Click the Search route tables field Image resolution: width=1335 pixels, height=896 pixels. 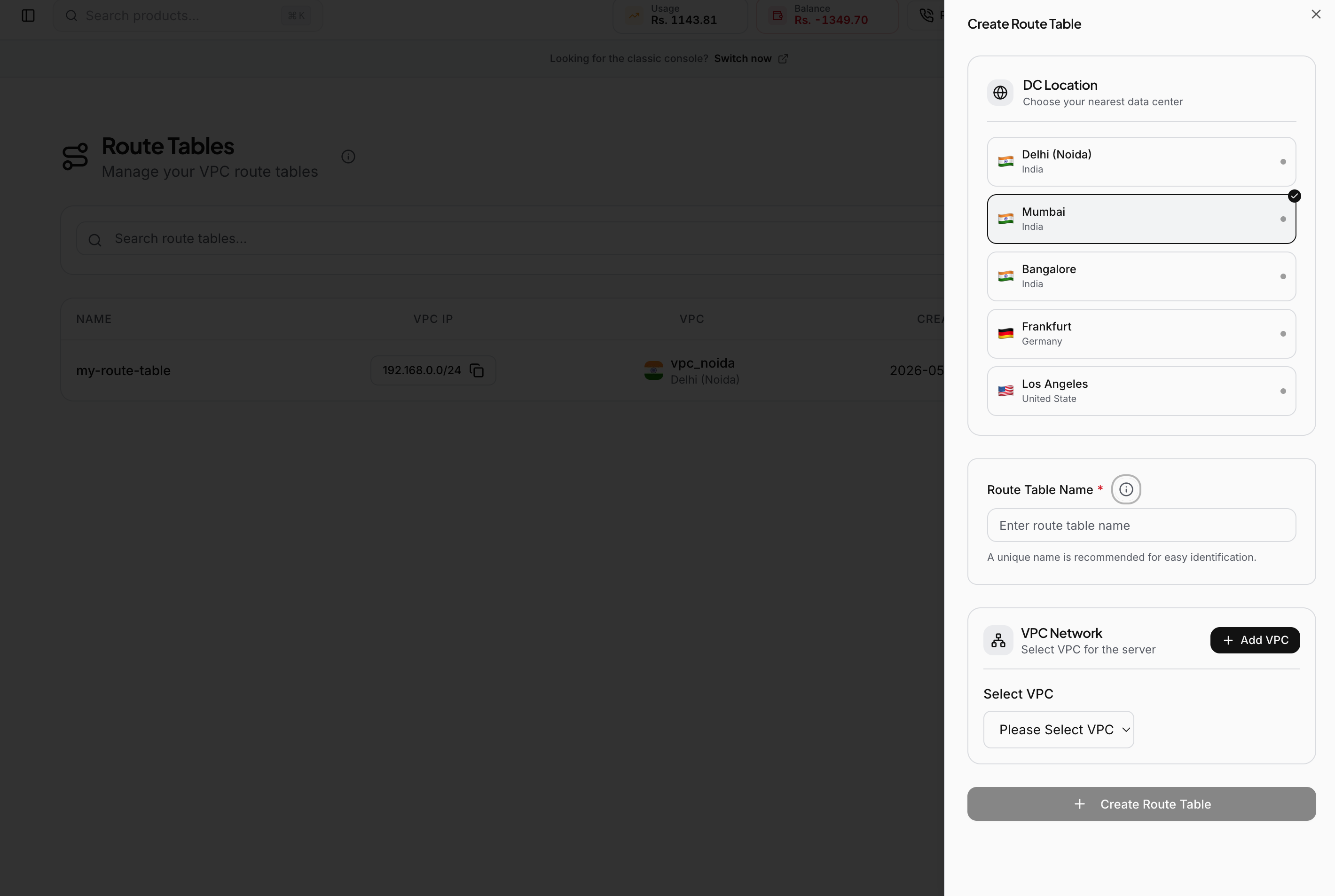pos(509,239)
